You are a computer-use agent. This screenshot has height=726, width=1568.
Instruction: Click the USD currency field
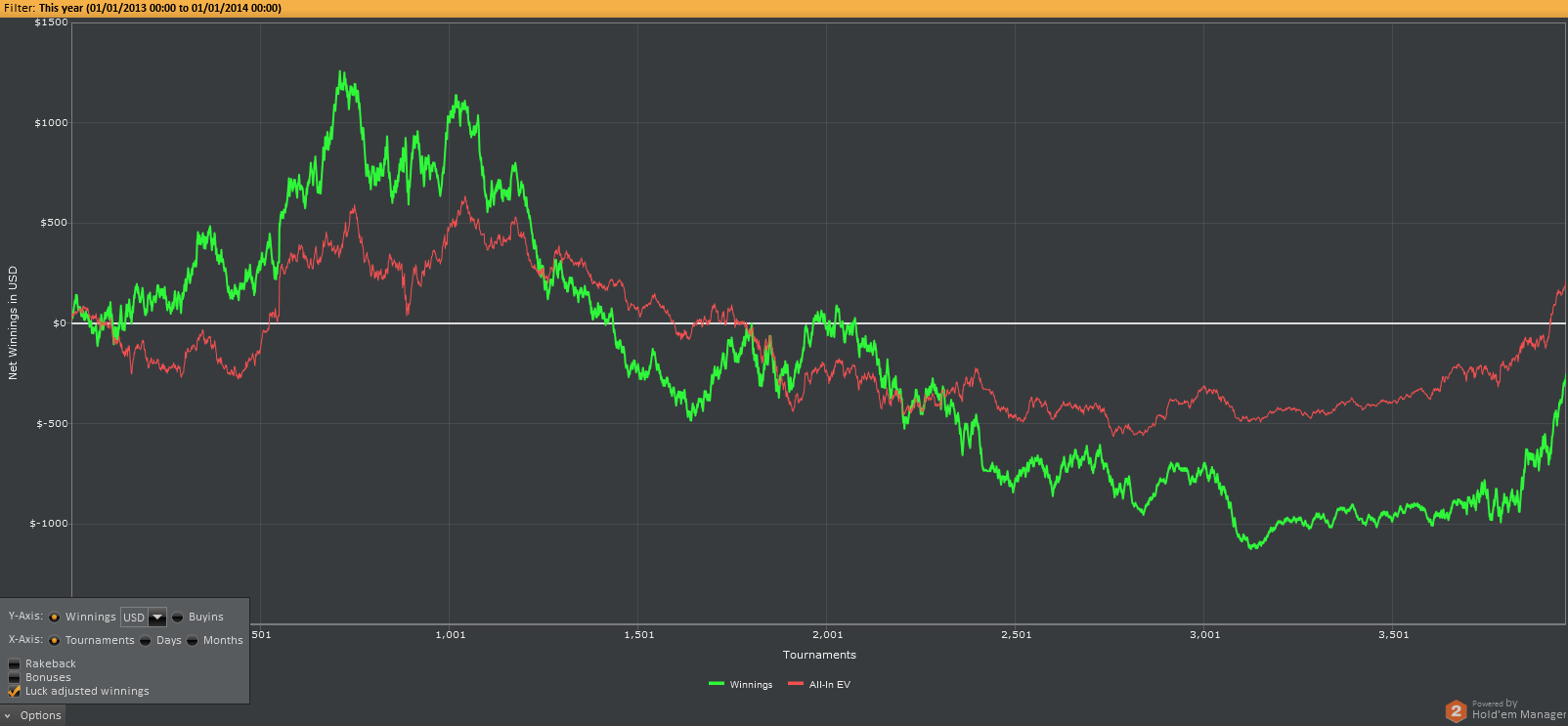point(134,617)
